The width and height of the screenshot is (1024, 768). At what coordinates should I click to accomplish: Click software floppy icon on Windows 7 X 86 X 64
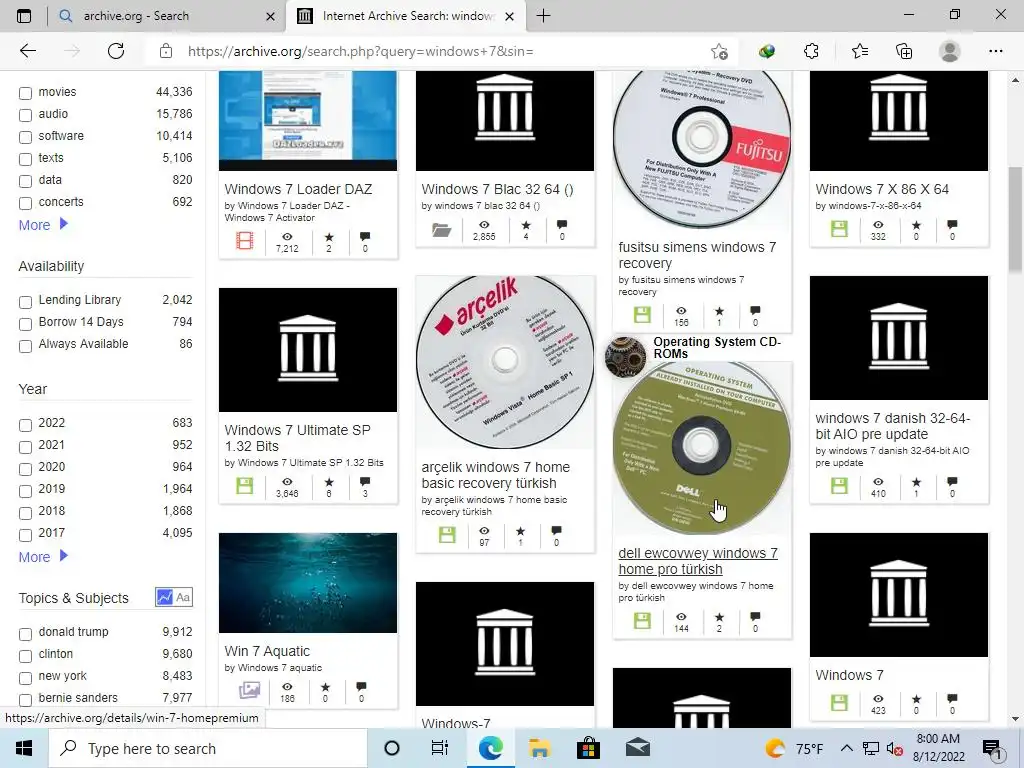(x=839, y=229)
